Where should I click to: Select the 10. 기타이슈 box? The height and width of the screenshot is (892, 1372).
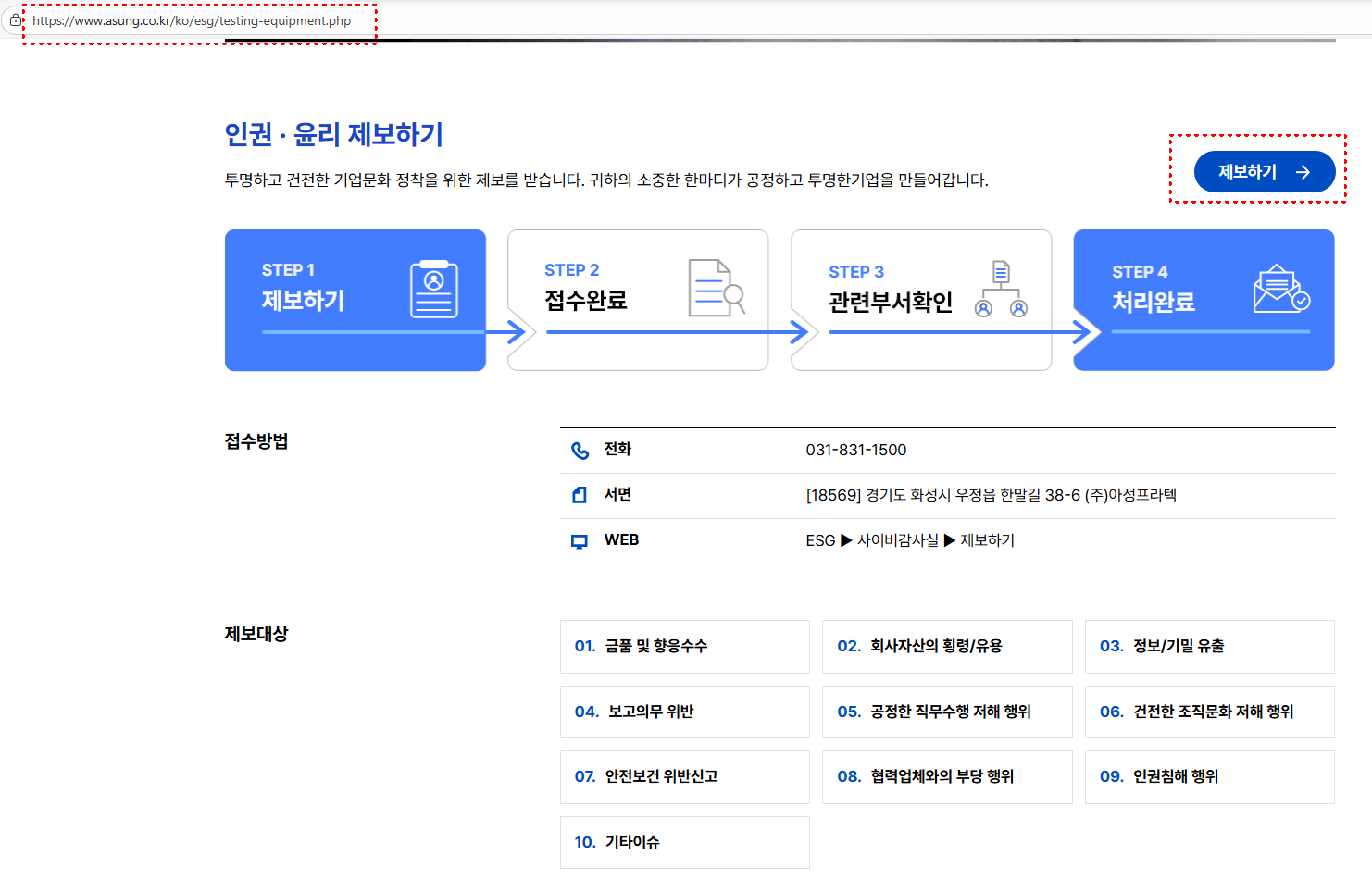pyautogui.click(x=684, y=842)
